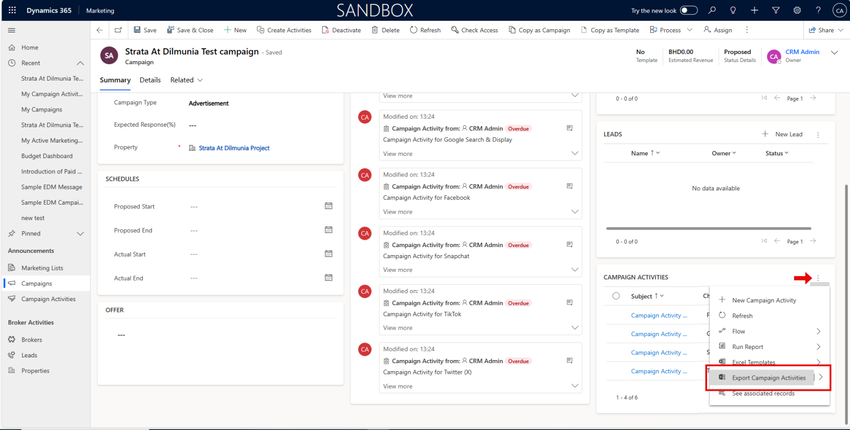Image resolution: width=850 pixels, height=430 pixels.
Task: Sort leads by Name column
Action: [x=645, y=153]
